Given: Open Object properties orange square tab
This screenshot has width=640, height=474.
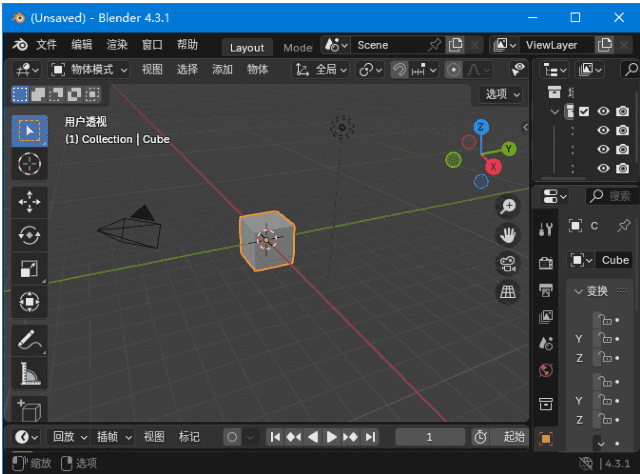Looking at the screenshot, I should tap(546, 439).
